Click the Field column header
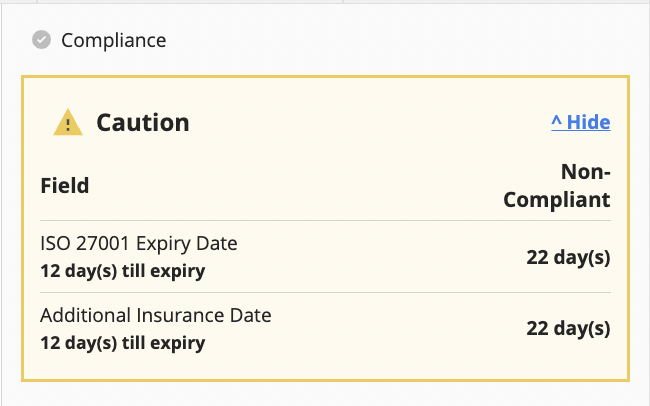This screenshot has height=406, width=650. [x=65, y=185]
